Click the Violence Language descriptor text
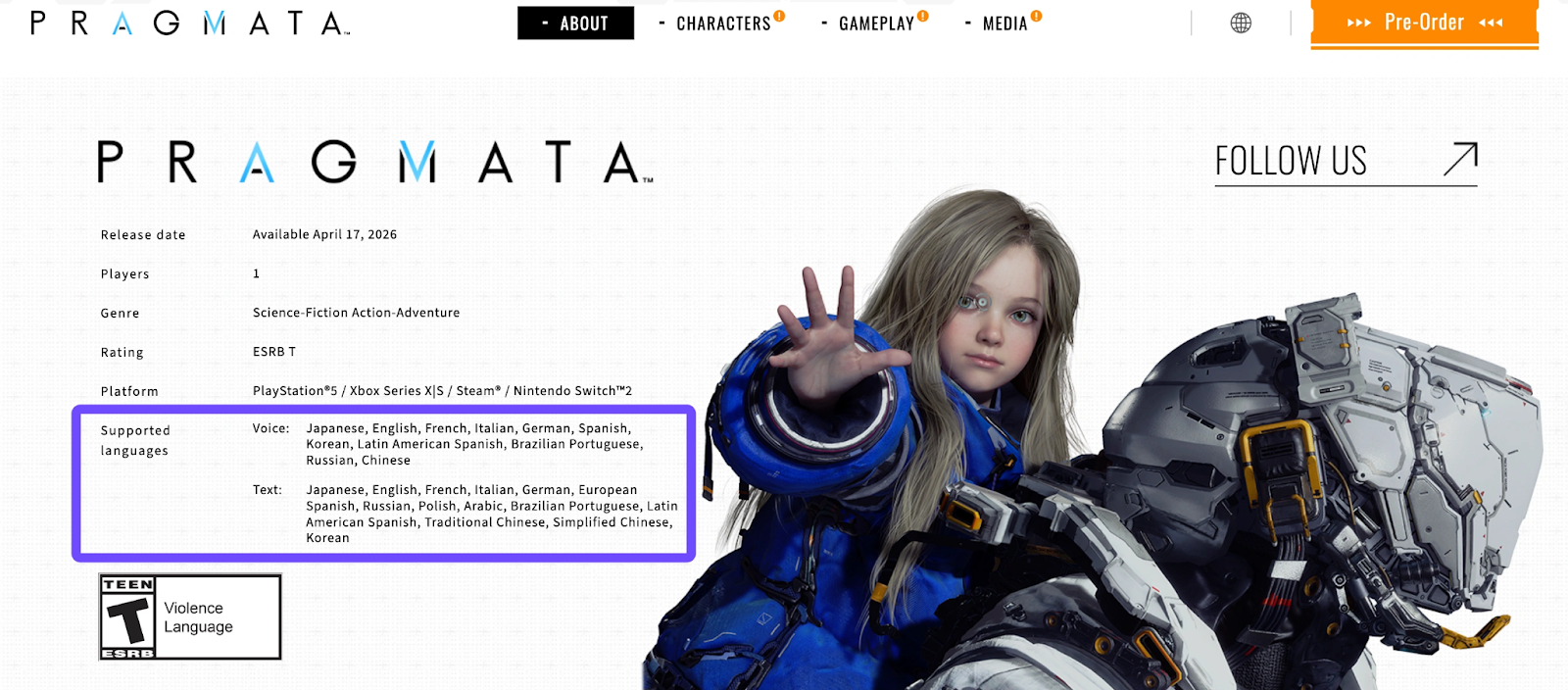This screenshot has width=1568, height=690. (198, 617)
